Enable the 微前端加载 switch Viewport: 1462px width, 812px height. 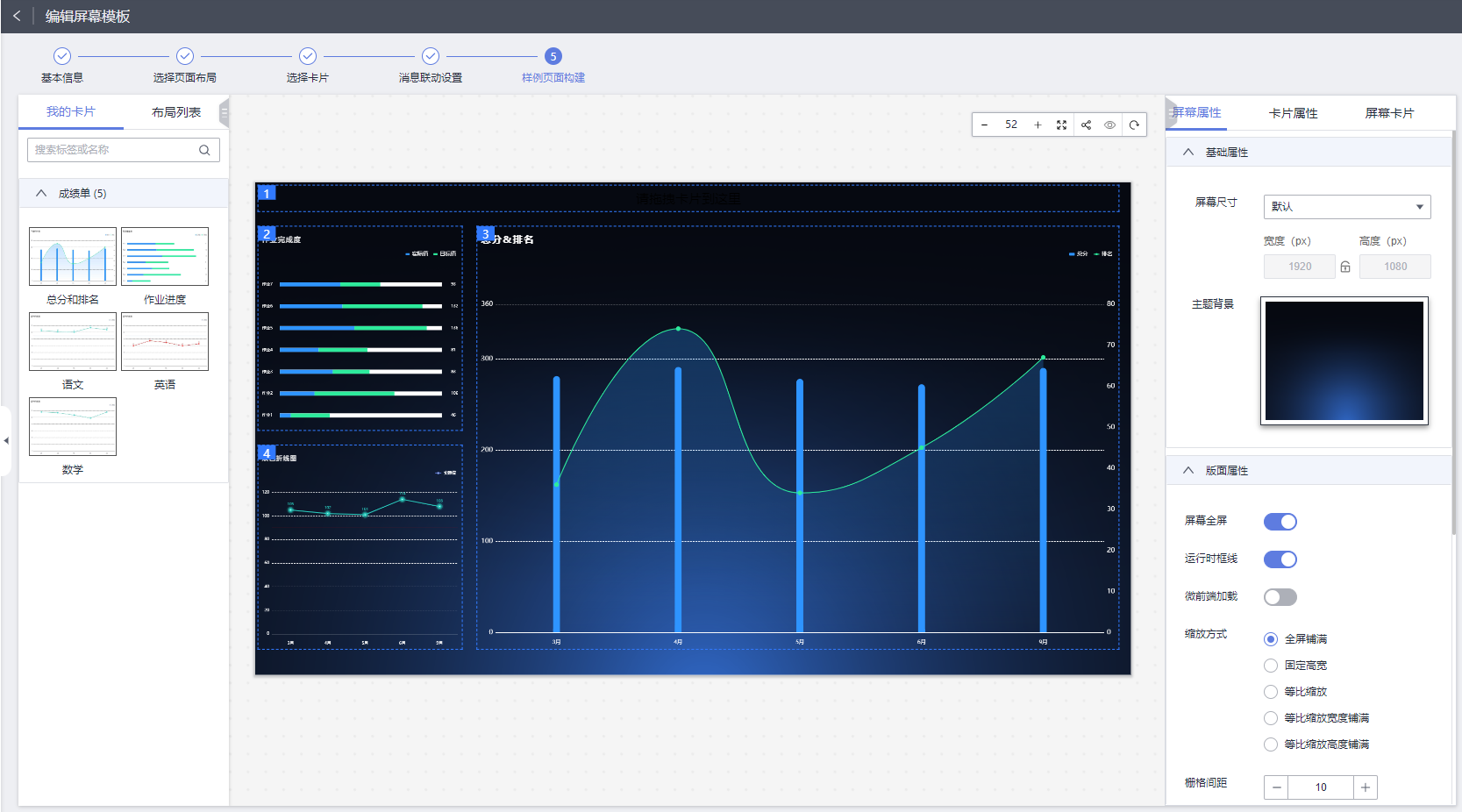click(x=1280, y=597)
